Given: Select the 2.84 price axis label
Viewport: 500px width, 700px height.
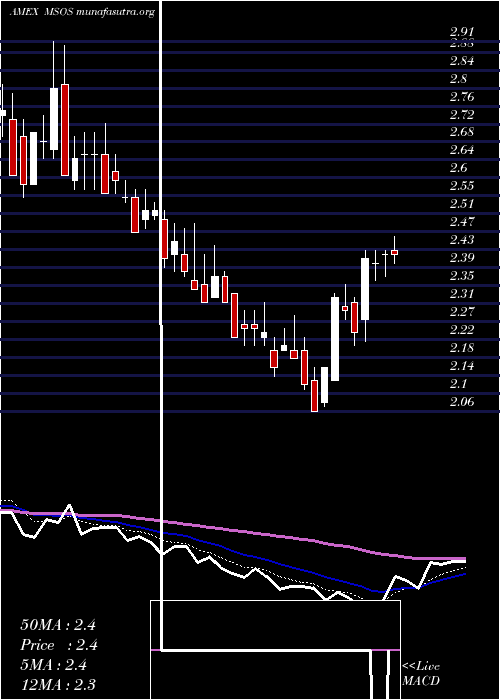Looking at the screenshot, I should (462, 61).
